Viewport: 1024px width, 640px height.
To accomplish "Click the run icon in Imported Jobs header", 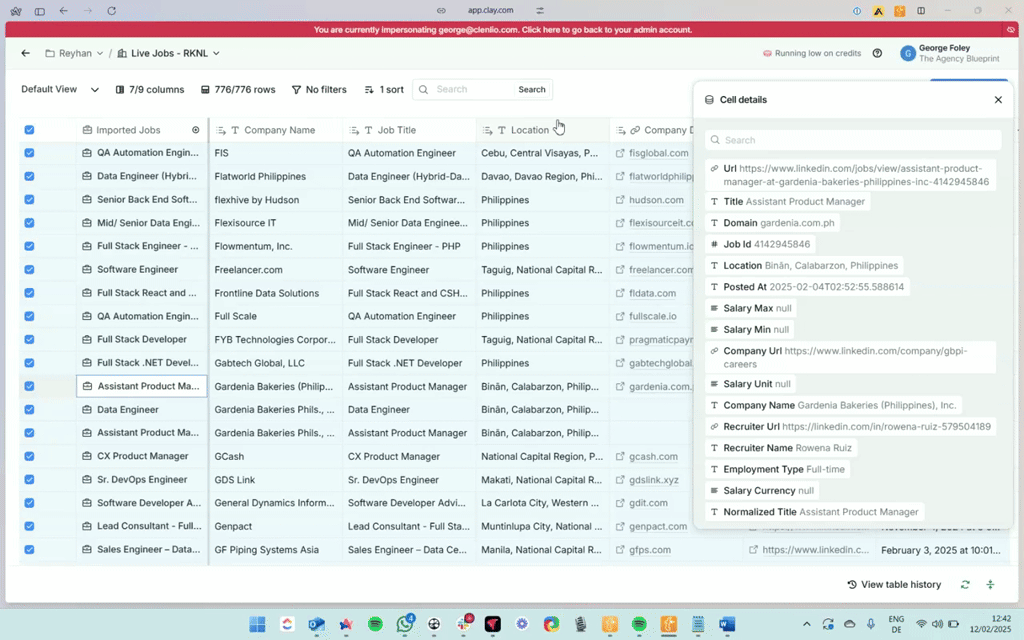I will coord(196,130).
